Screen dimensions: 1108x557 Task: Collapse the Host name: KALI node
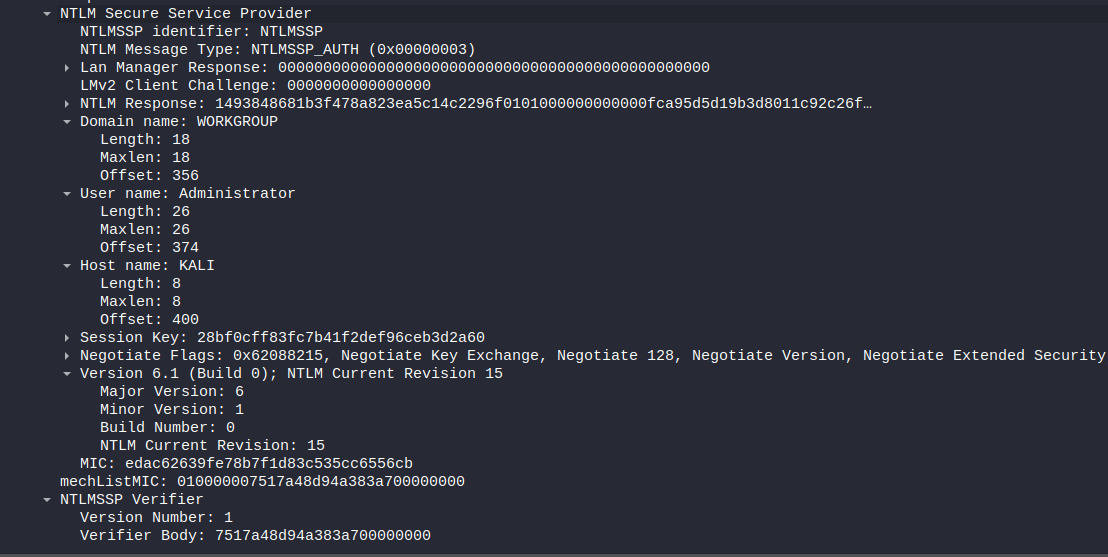tap(67, 266)
